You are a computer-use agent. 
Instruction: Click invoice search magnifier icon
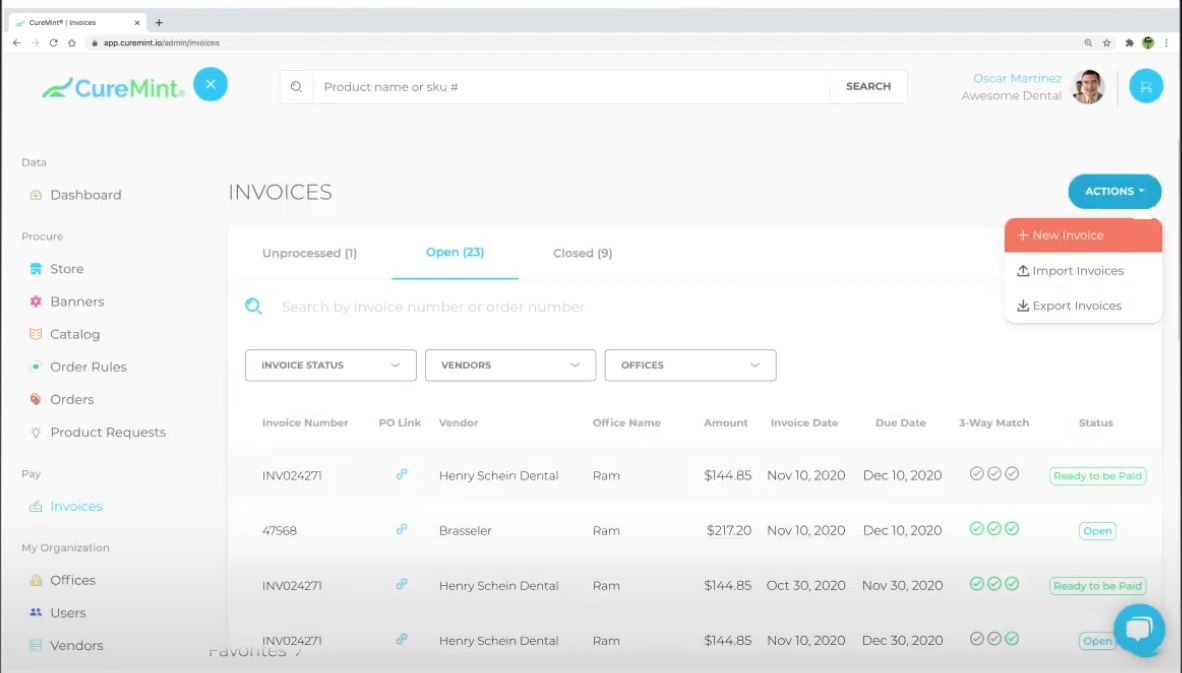253,306
